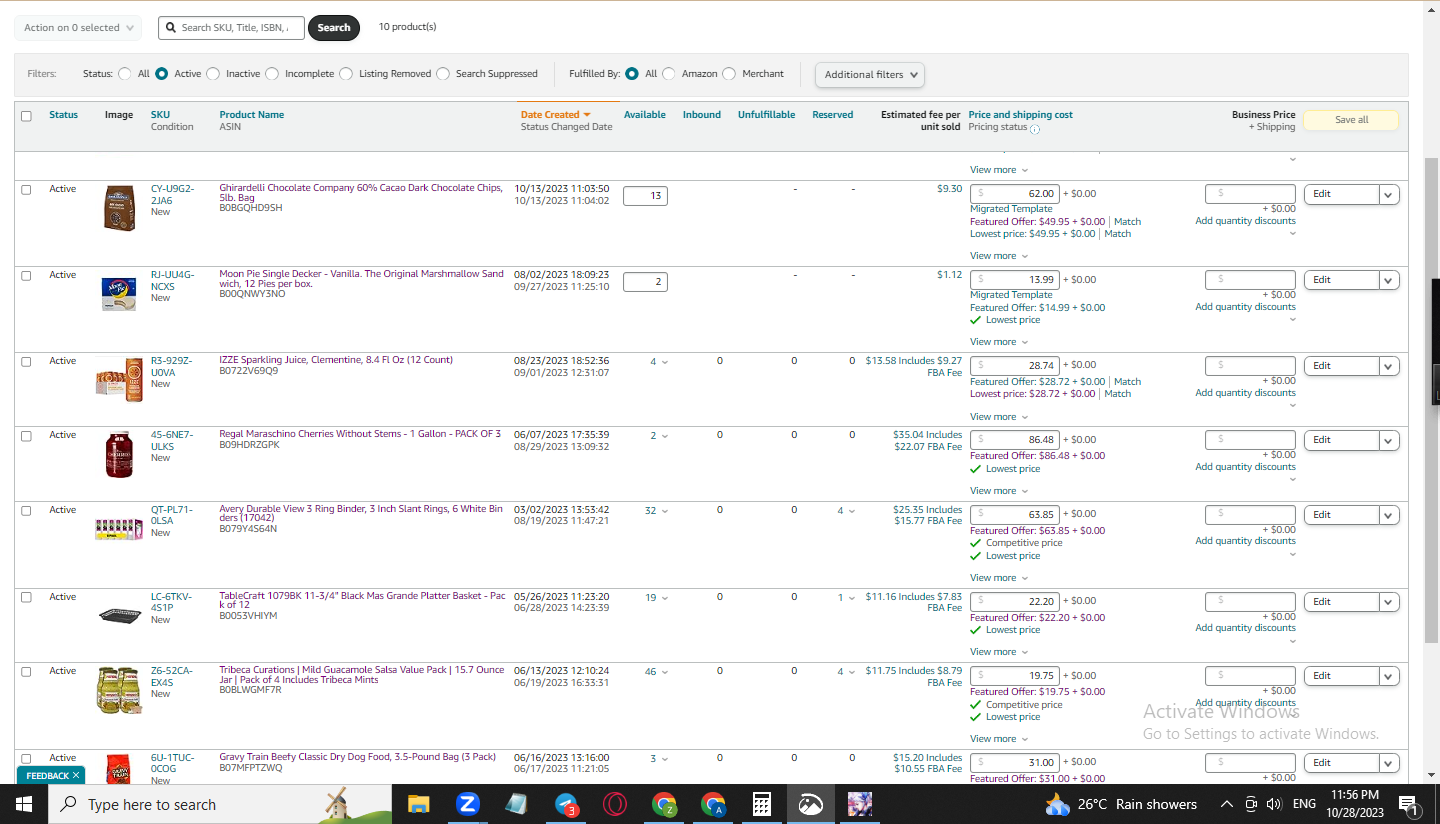Select the Listing Removed status filter
The height and width of the screenshot is (824, 1440).
346,73
